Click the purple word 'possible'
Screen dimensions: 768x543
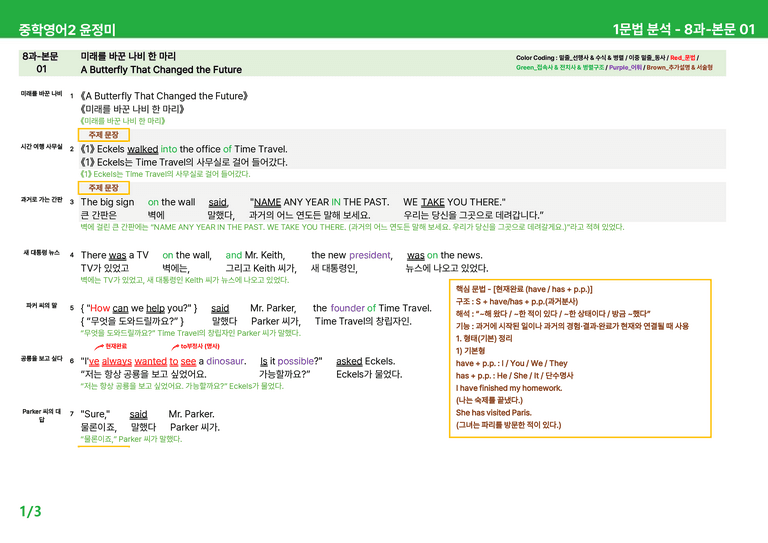[295, 361]
